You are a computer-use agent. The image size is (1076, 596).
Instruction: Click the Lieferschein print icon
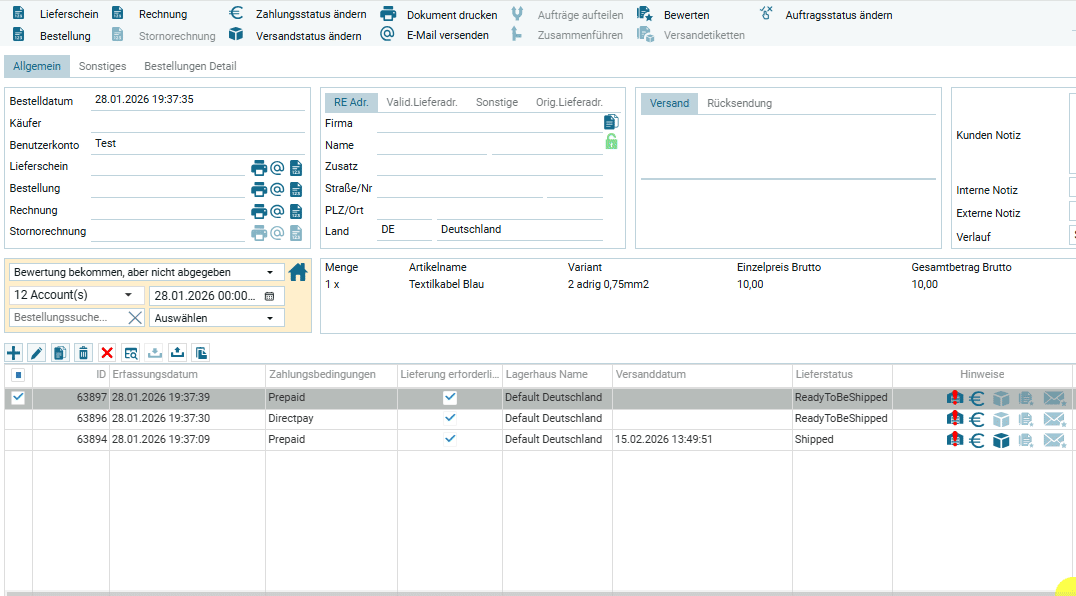[x=259, y=168]
